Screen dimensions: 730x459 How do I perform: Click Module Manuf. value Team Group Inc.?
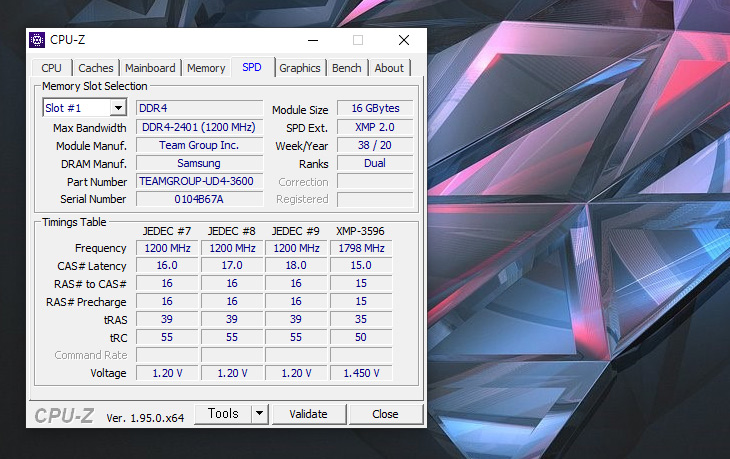pyautogui.click(x=199, y=145)
